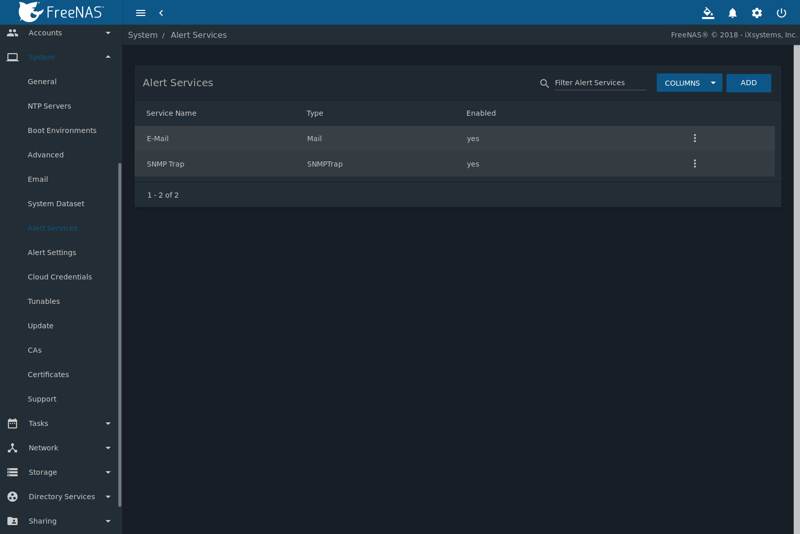Open the Email settings page
The height and width of the screenshot is (534, 800).
click(x=38, y=180)
